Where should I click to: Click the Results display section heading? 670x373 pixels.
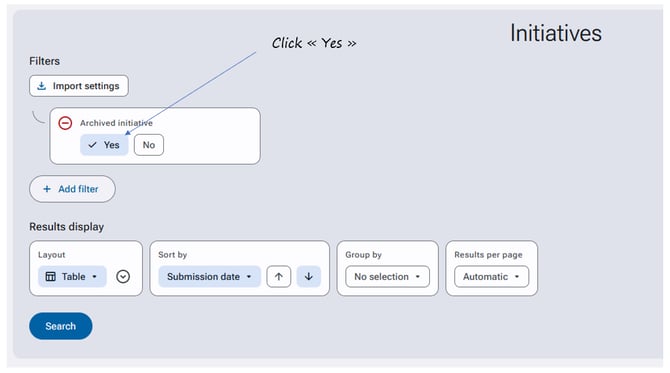click(x=67, y=226)
